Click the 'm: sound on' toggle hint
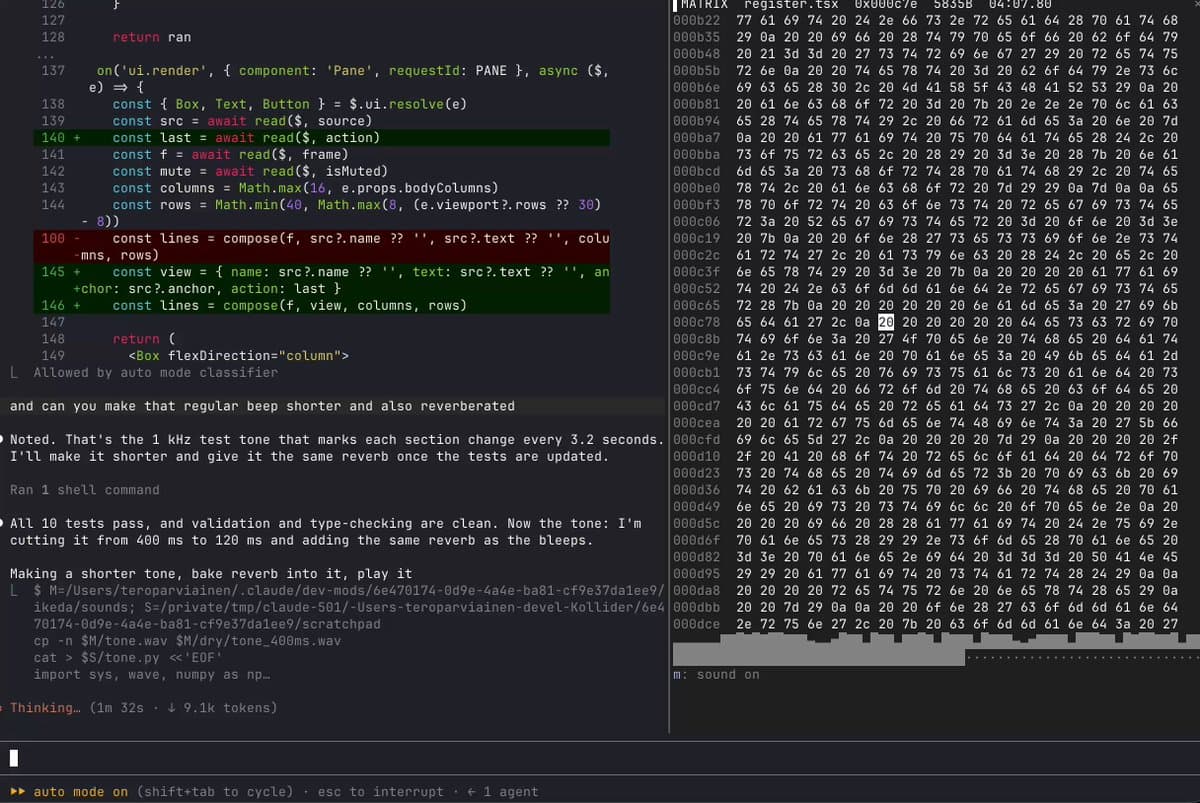 716,675
